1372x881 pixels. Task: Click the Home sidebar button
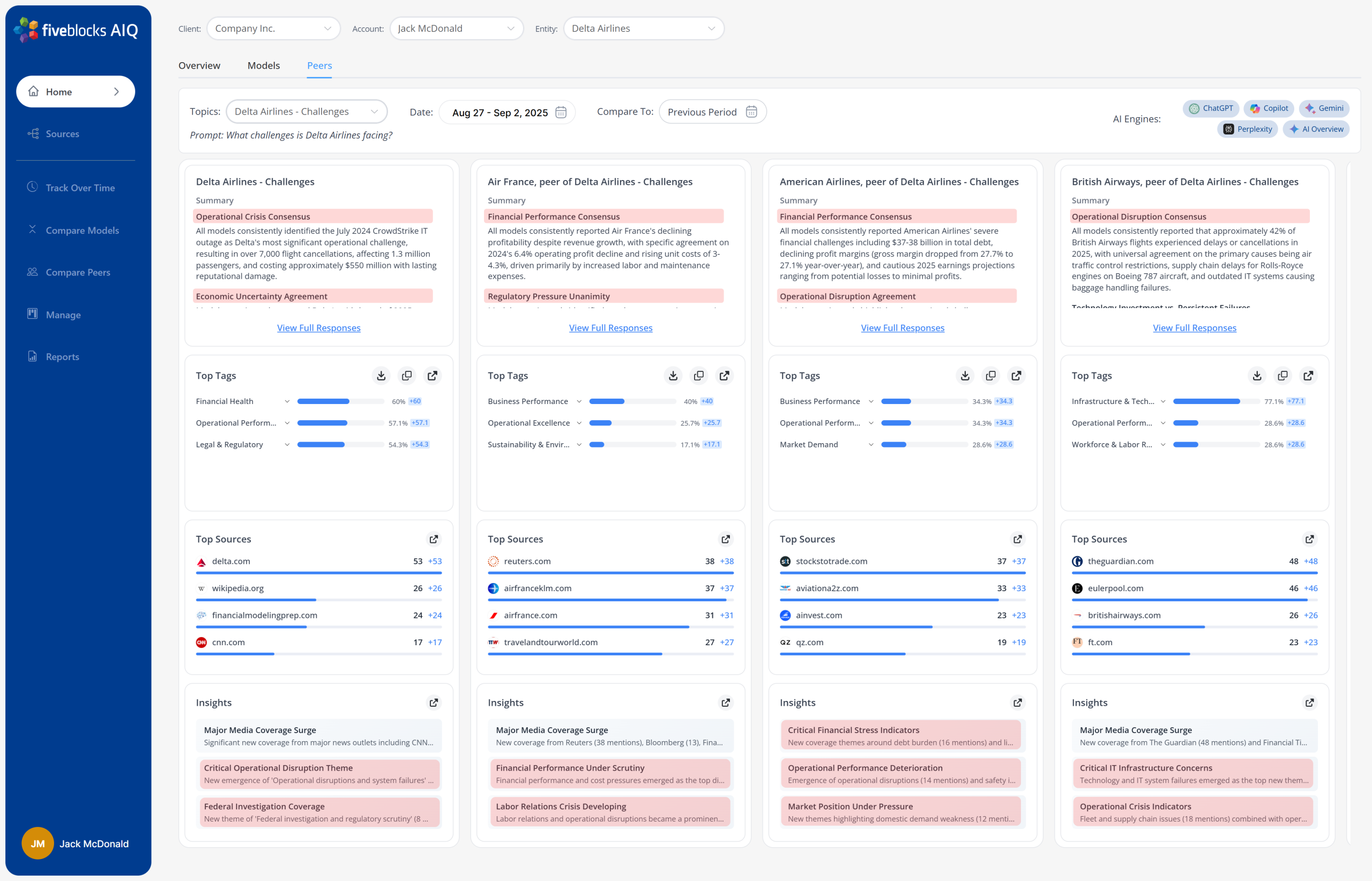[76, 92]
